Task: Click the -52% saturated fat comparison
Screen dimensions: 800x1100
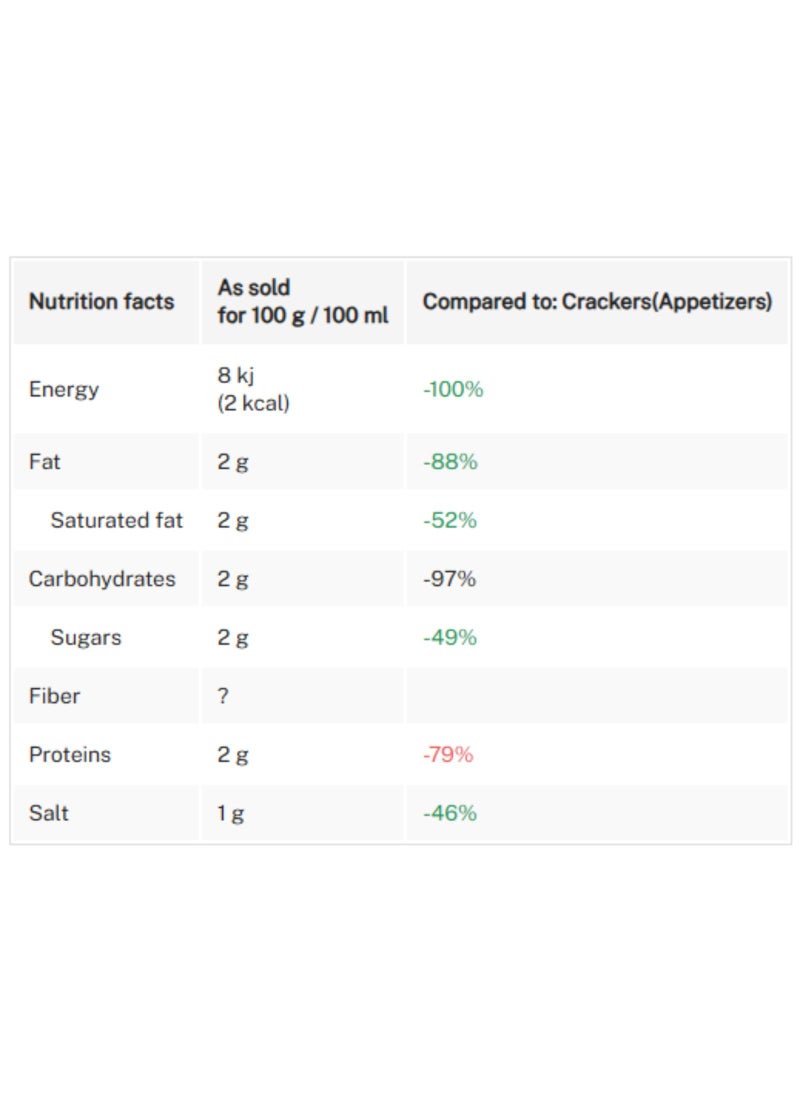Action: click(450, 520)
